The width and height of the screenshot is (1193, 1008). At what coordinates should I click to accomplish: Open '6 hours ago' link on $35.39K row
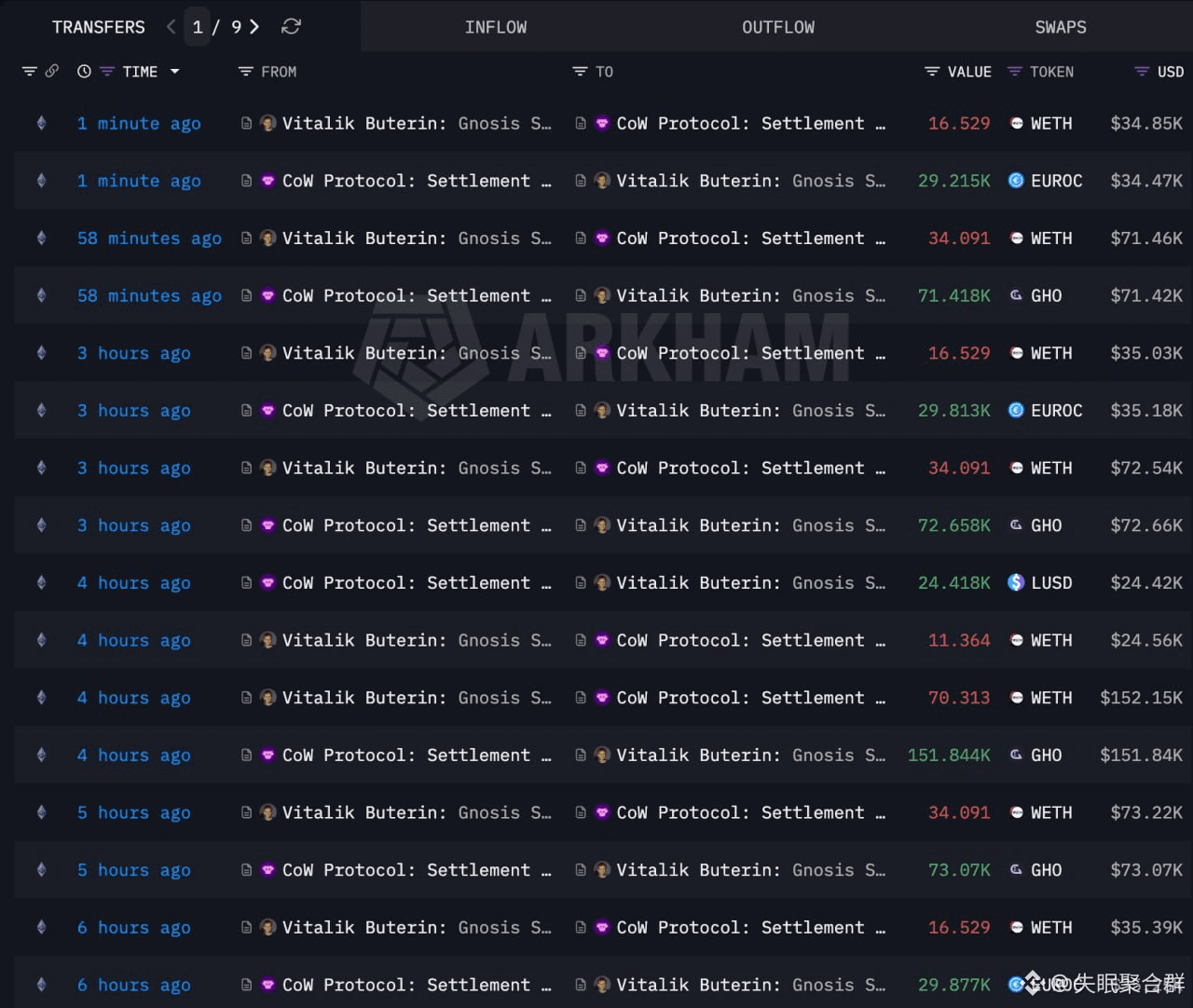coord(134,928)
